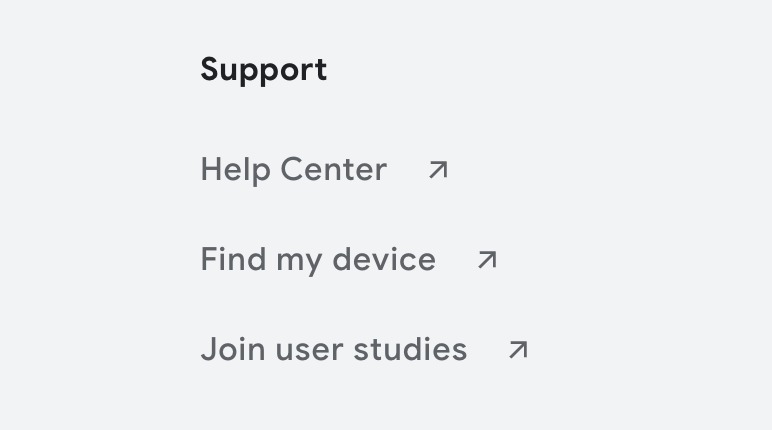Screen dimensions: 772x430
Task: Open the Join user studies link
Action: pos(333,350)
